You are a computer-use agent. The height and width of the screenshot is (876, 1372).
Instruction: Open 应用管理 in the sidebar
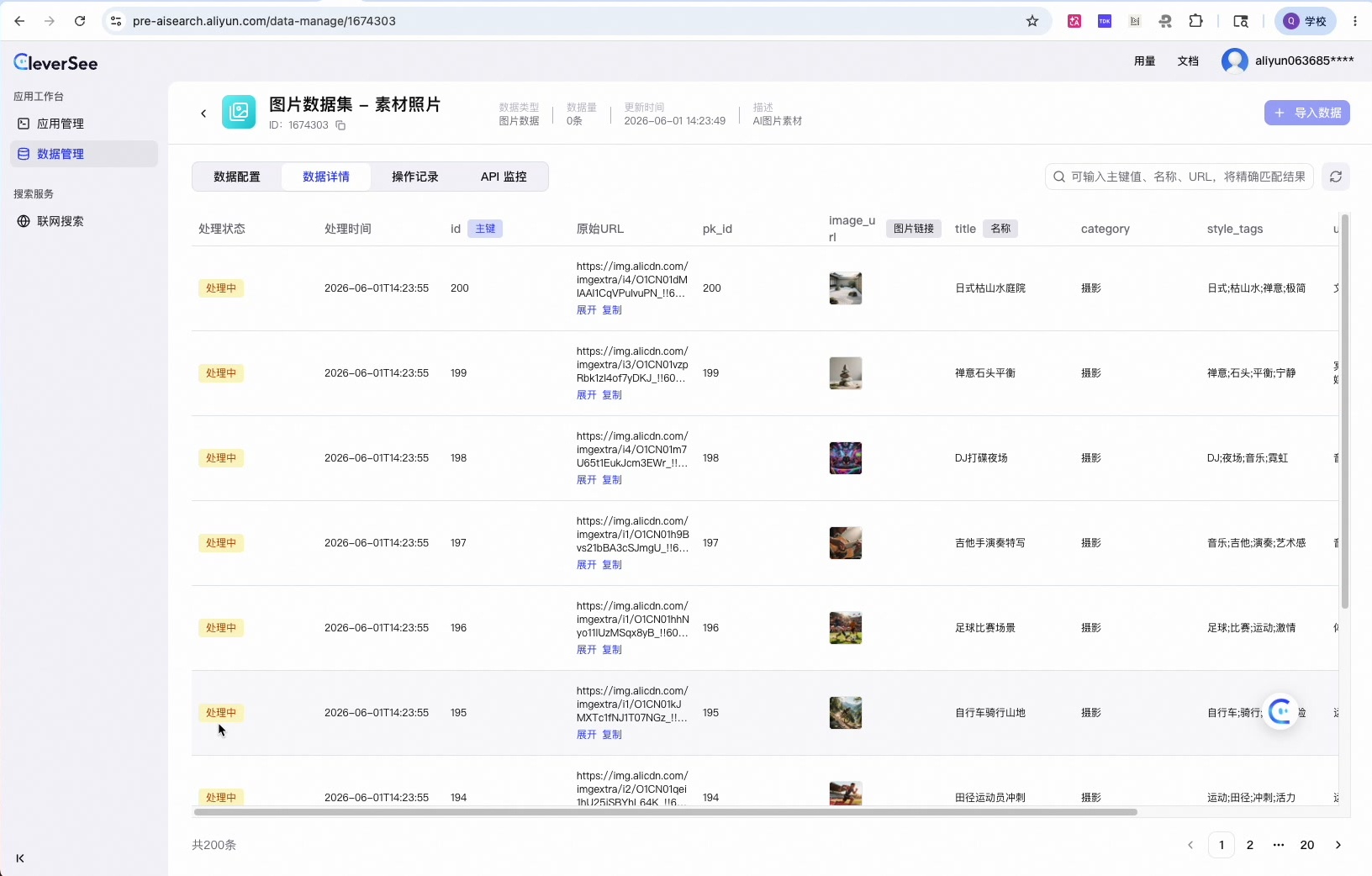point(84,124)
